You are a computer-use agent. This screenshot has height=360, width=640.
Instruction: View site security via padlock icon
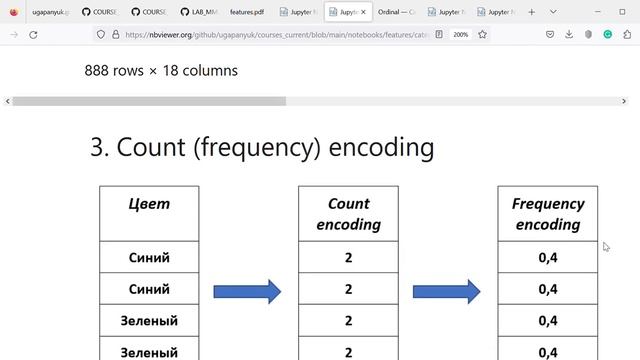pos(116,35)
